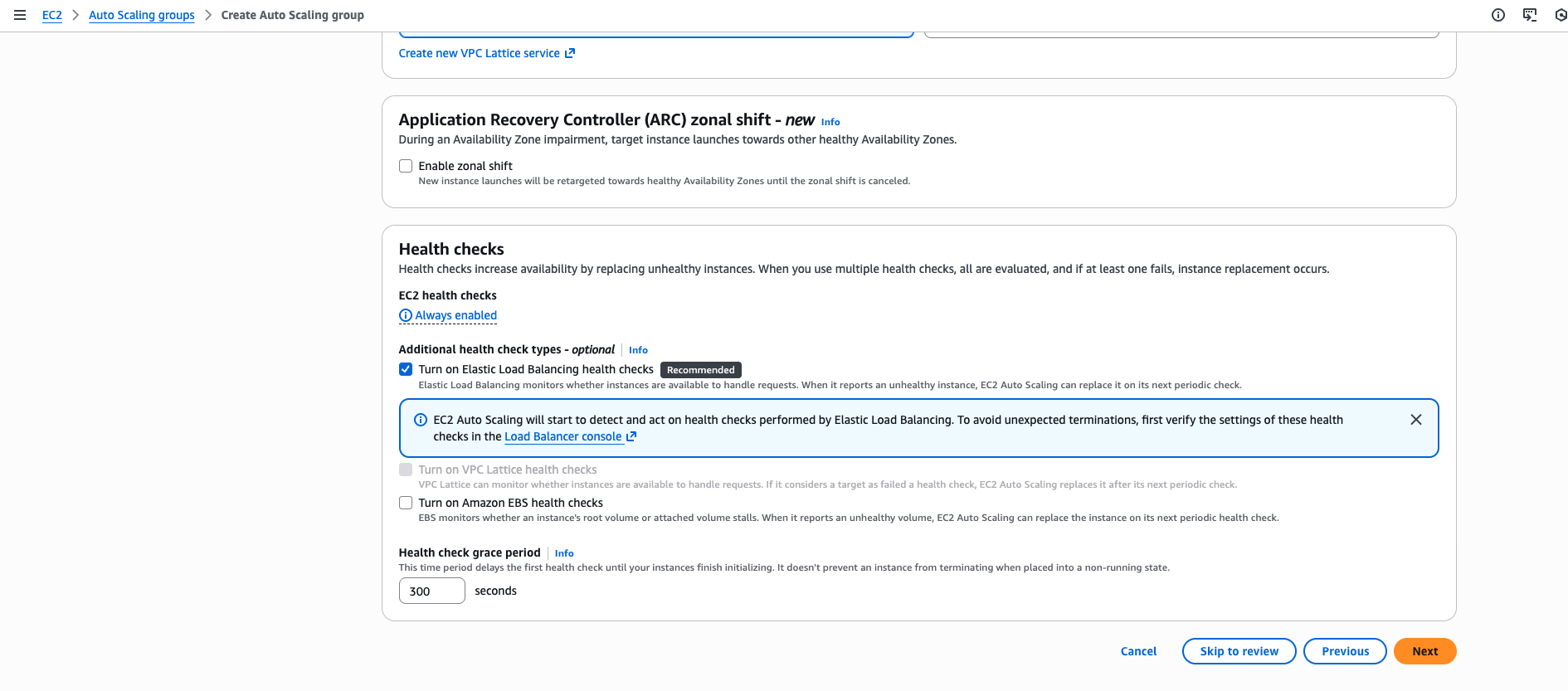Dismiss the Elastic Load Balancing info alert
This screenshot has width=1568, height=691.
click(1416, 420)
